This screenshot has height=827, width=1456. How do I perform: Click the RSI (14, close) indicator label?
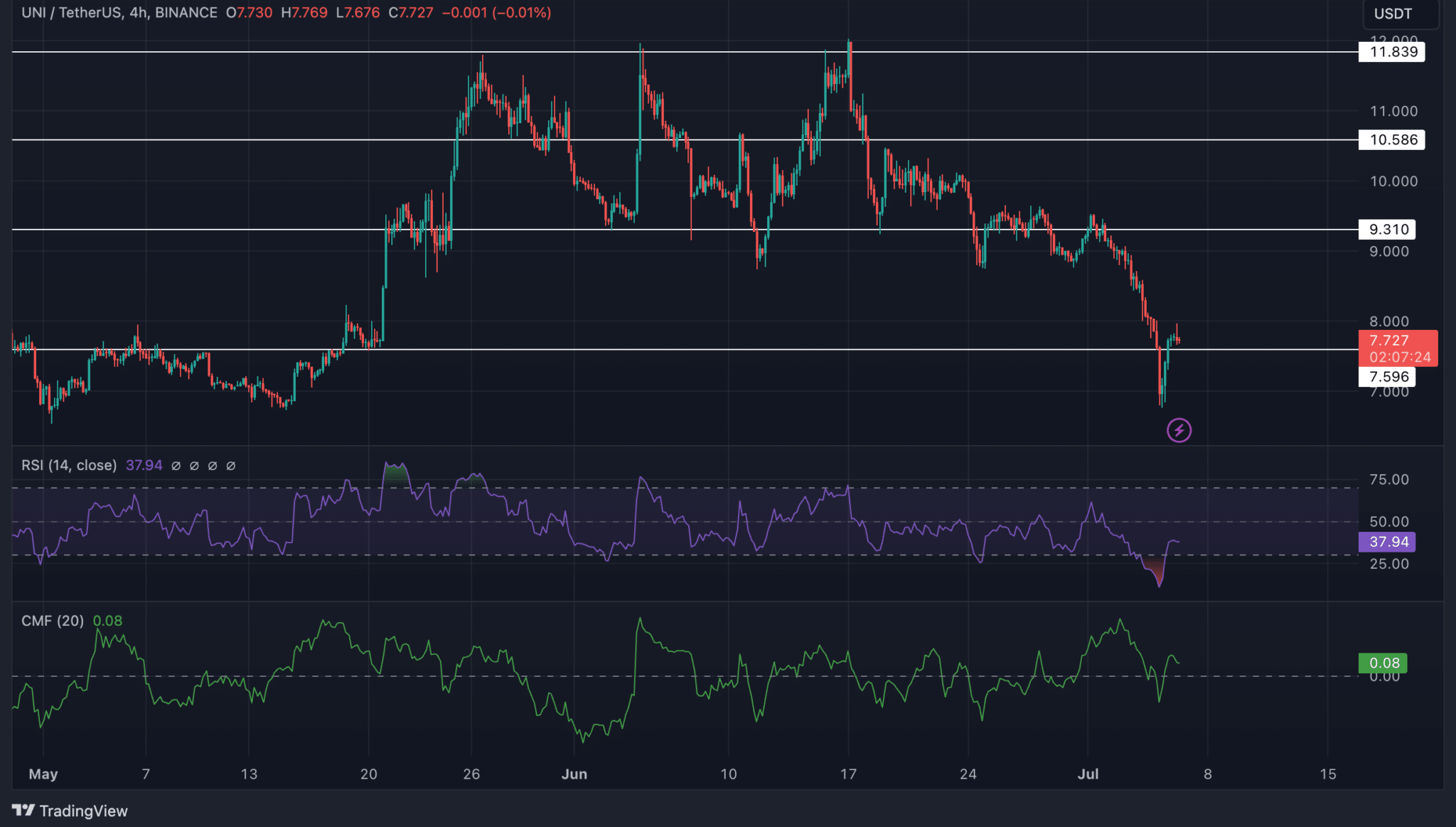point(69,465)
